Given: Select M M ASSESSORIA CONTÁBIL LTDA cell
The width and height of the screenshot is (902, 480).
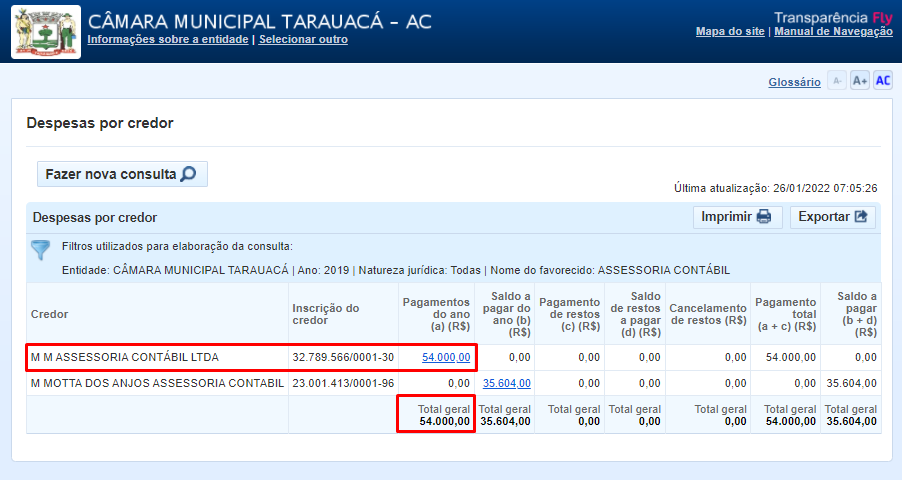Looking at the screenshot, I should [157, 357].
